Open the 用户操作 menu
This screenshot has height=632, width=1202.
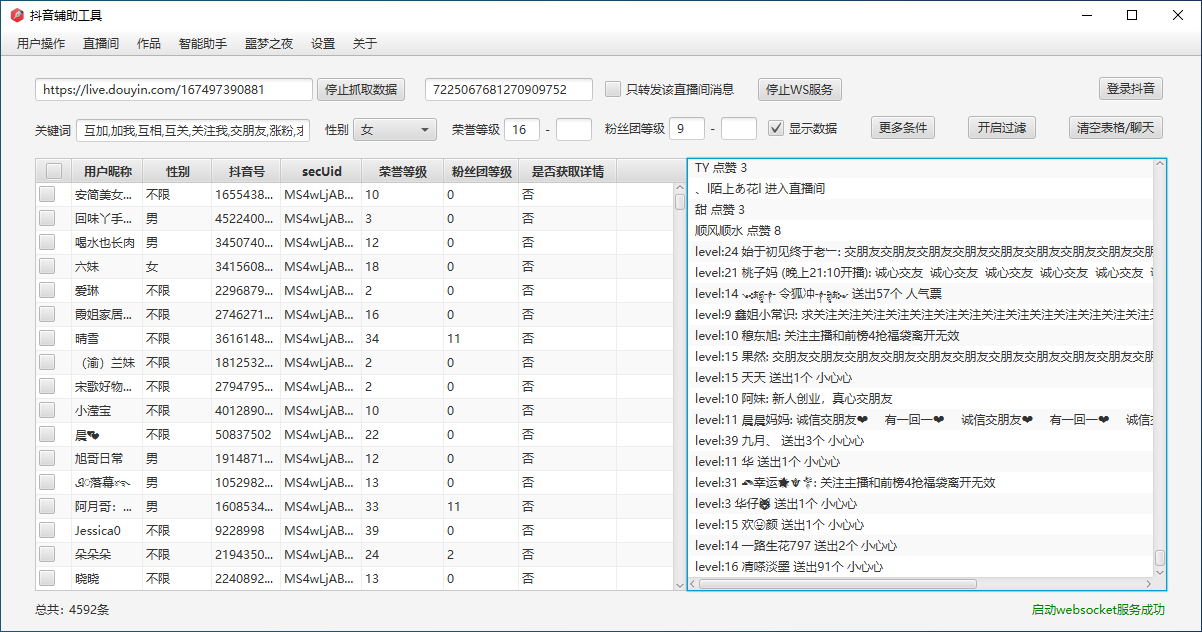coord(41,44)
